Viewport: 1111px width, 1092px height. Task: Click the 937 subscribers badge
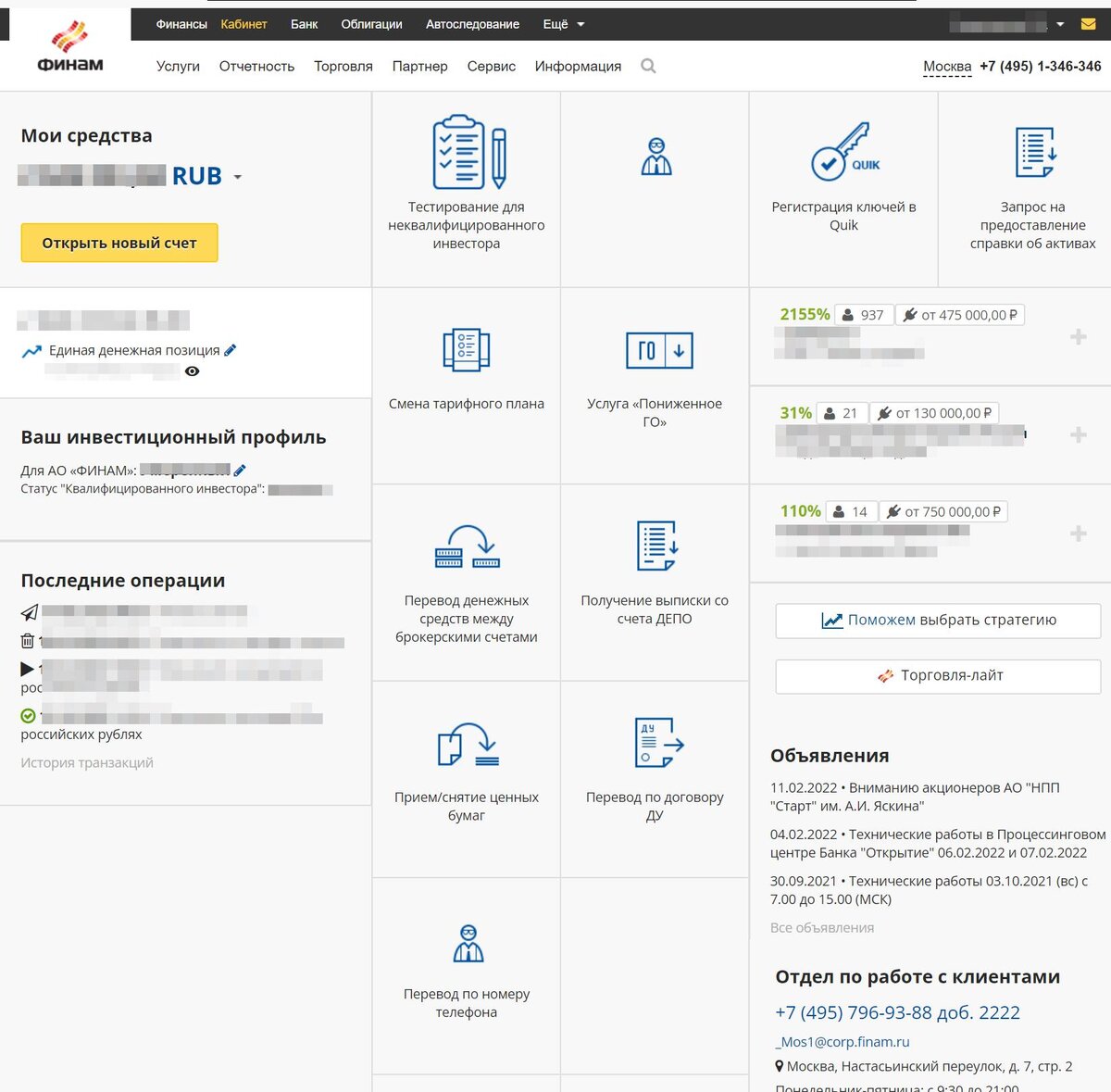click(864, 315)
